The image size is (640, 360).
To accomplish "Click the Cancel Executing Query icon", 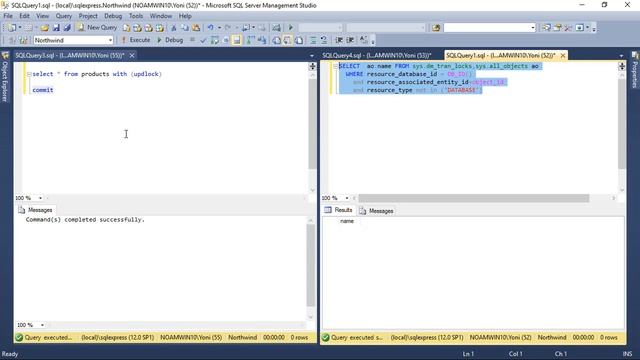I will (x=192, y=40).
